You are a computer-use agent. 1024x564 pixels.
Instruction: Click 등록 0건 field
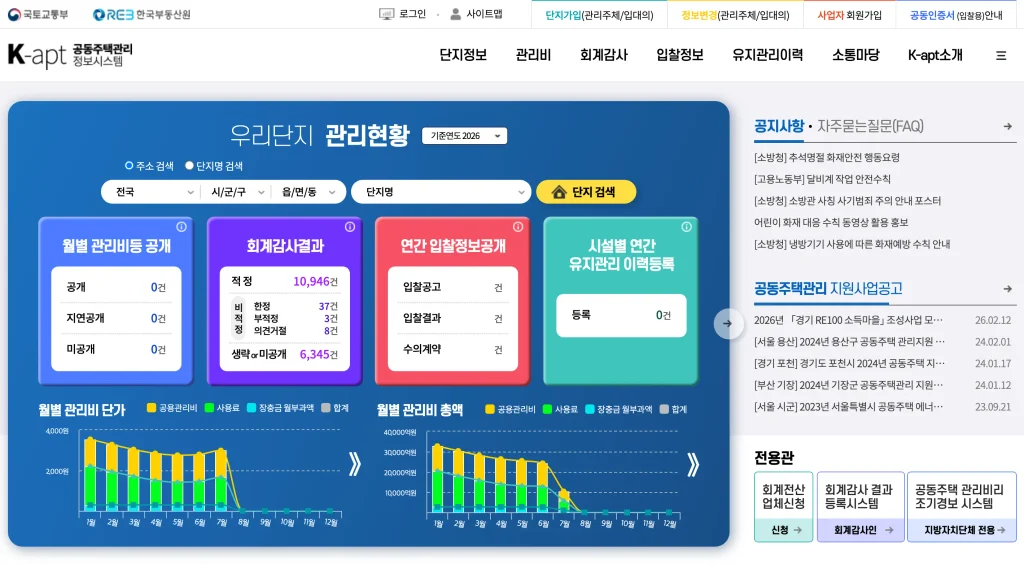click(621, 315)
